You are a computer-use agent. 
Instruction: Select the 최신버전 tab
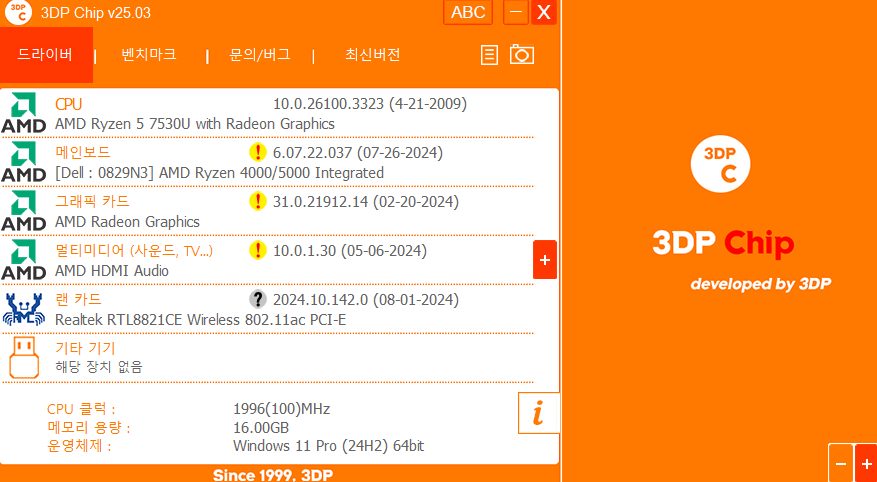373,55
